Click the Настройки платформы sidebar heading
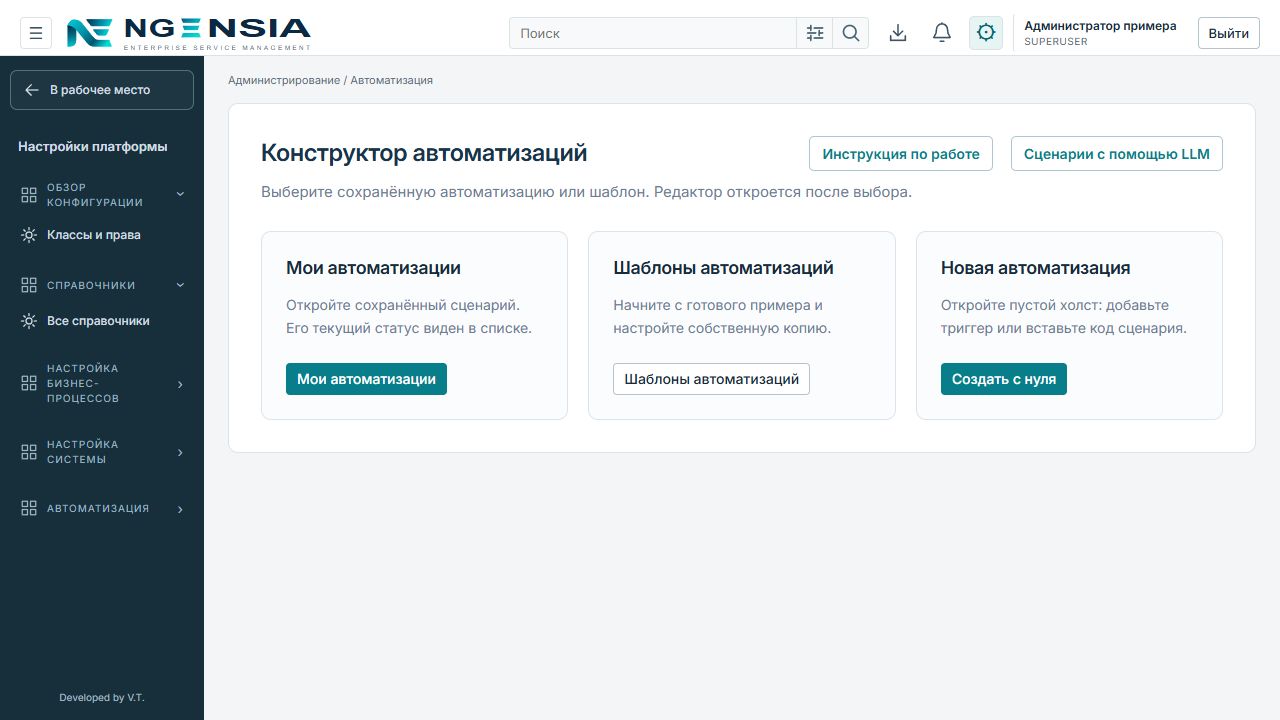1280x720 pixels. (x=93, y=147)
